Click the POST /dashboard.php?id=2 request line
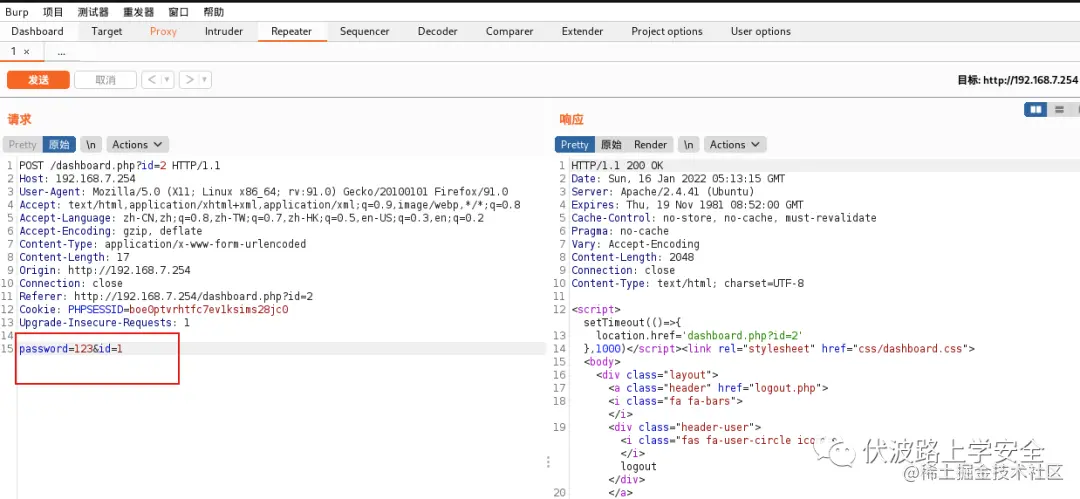Screen dimensions: 1080x499 point(120,165)
